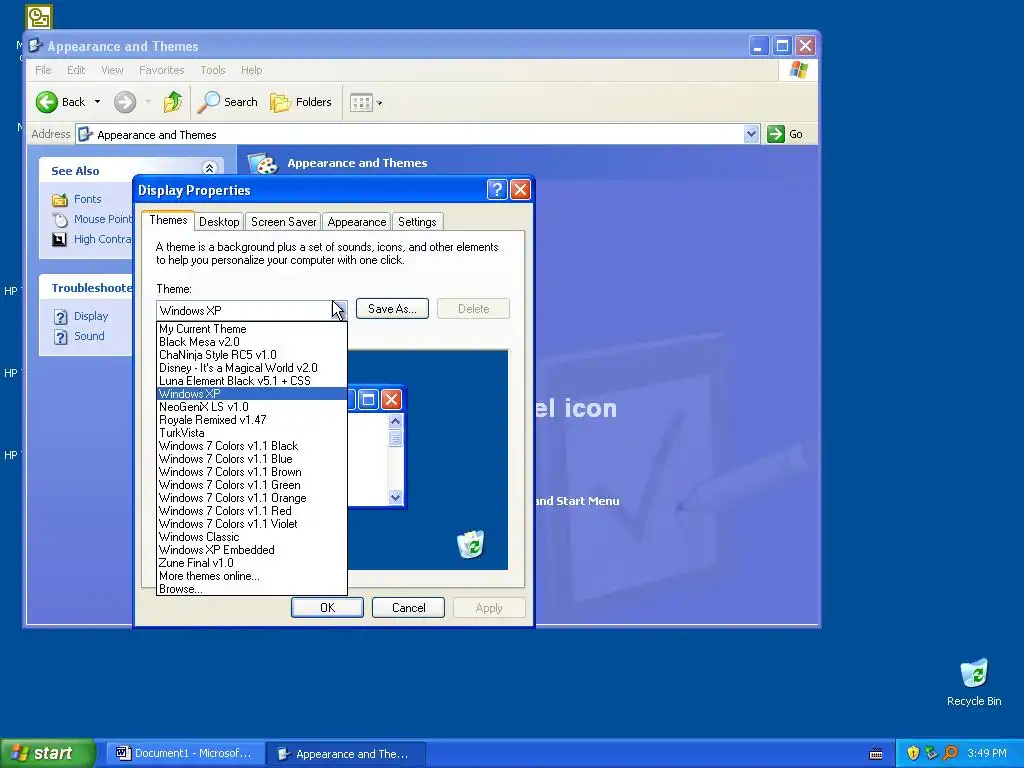Select Windows 7 Colors v1.1 Violet
Screen dimensions: 1024x768
252,524
